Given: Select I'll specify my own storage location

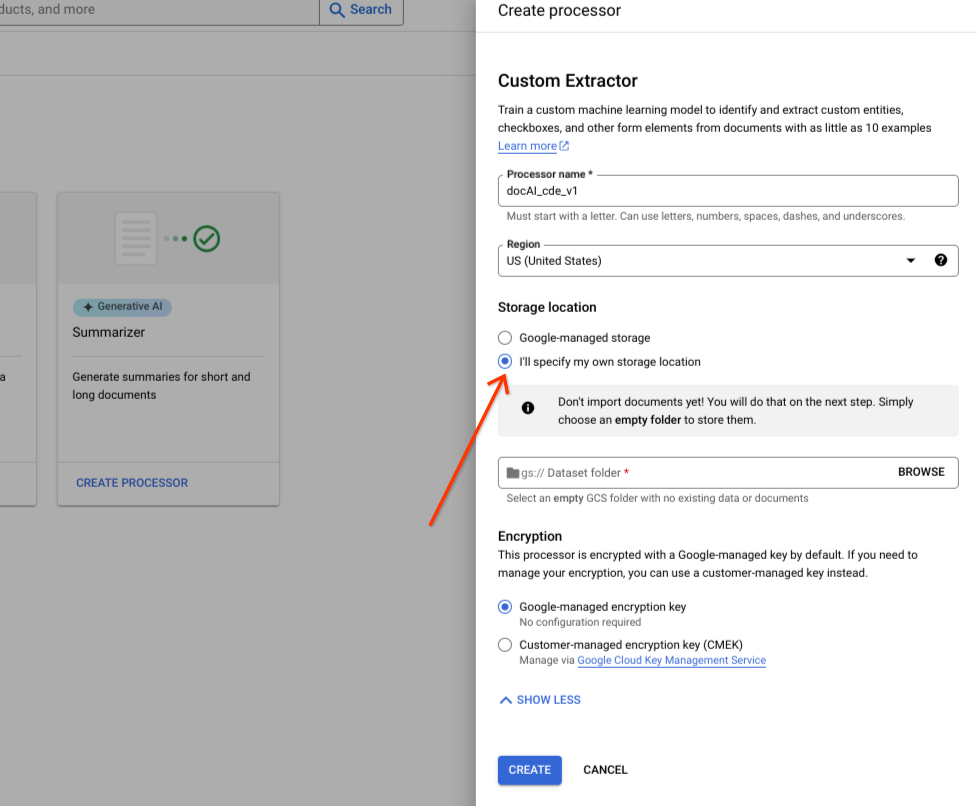Looking at the screenshot, I should [505, 362].
